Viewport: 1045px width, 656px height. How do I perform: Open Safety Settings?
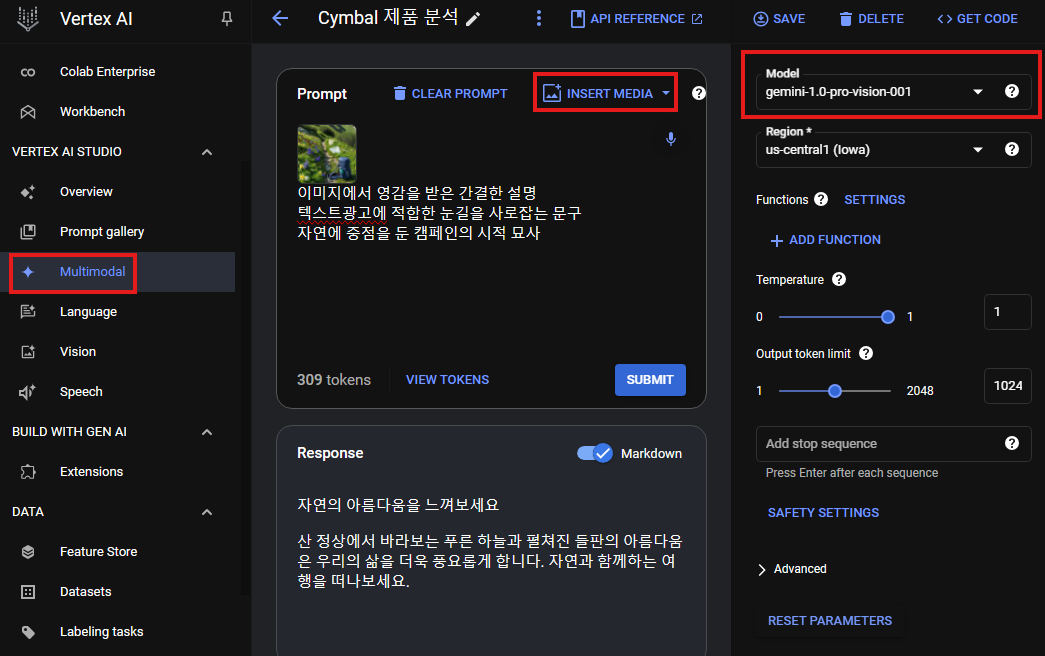(x=823, y=513)
